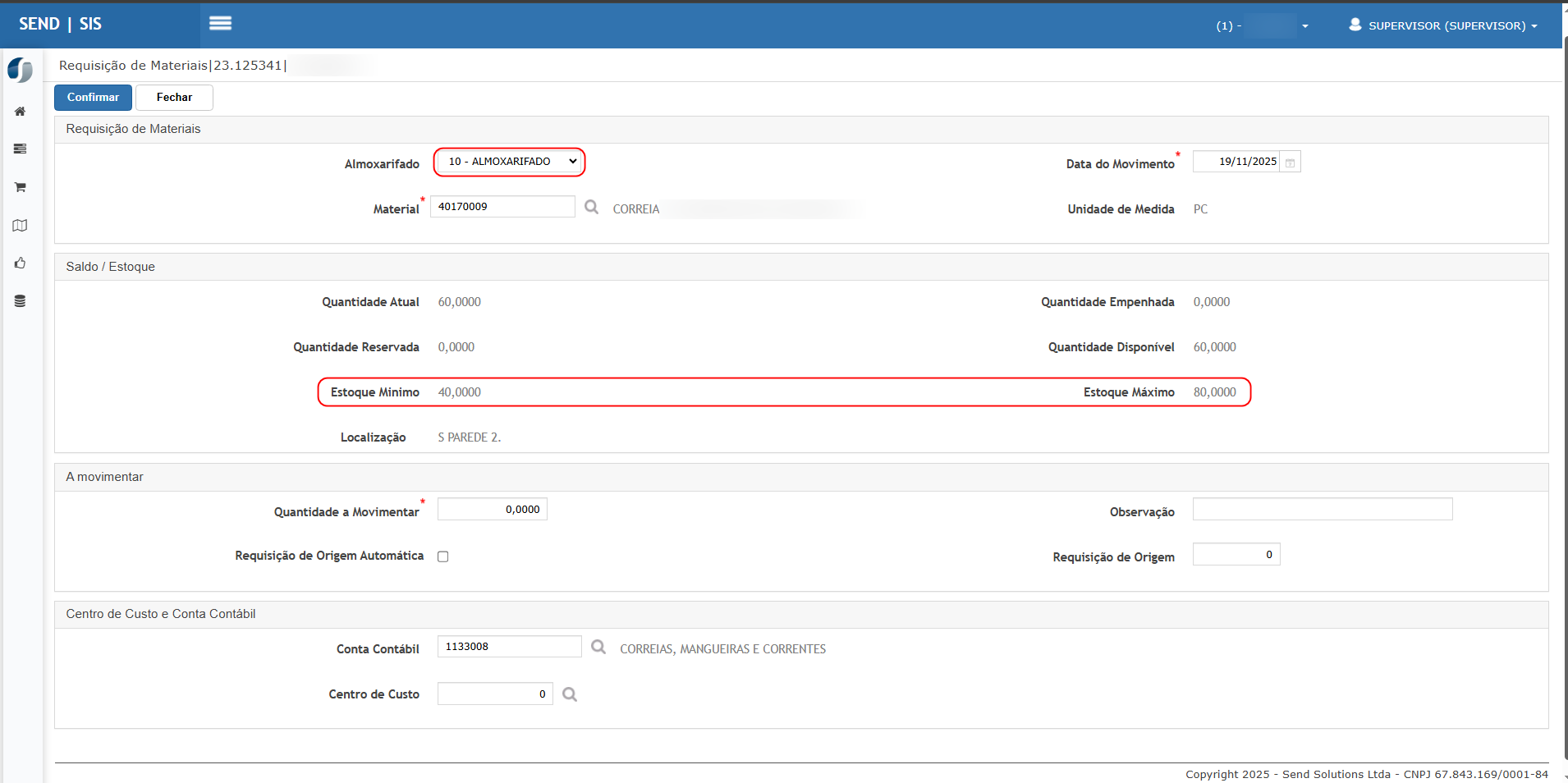Image resolution: width=1568 pixels, height=783 pixels.
Task: Toggle the hamburger menu in header
Action: coord(220,24)
